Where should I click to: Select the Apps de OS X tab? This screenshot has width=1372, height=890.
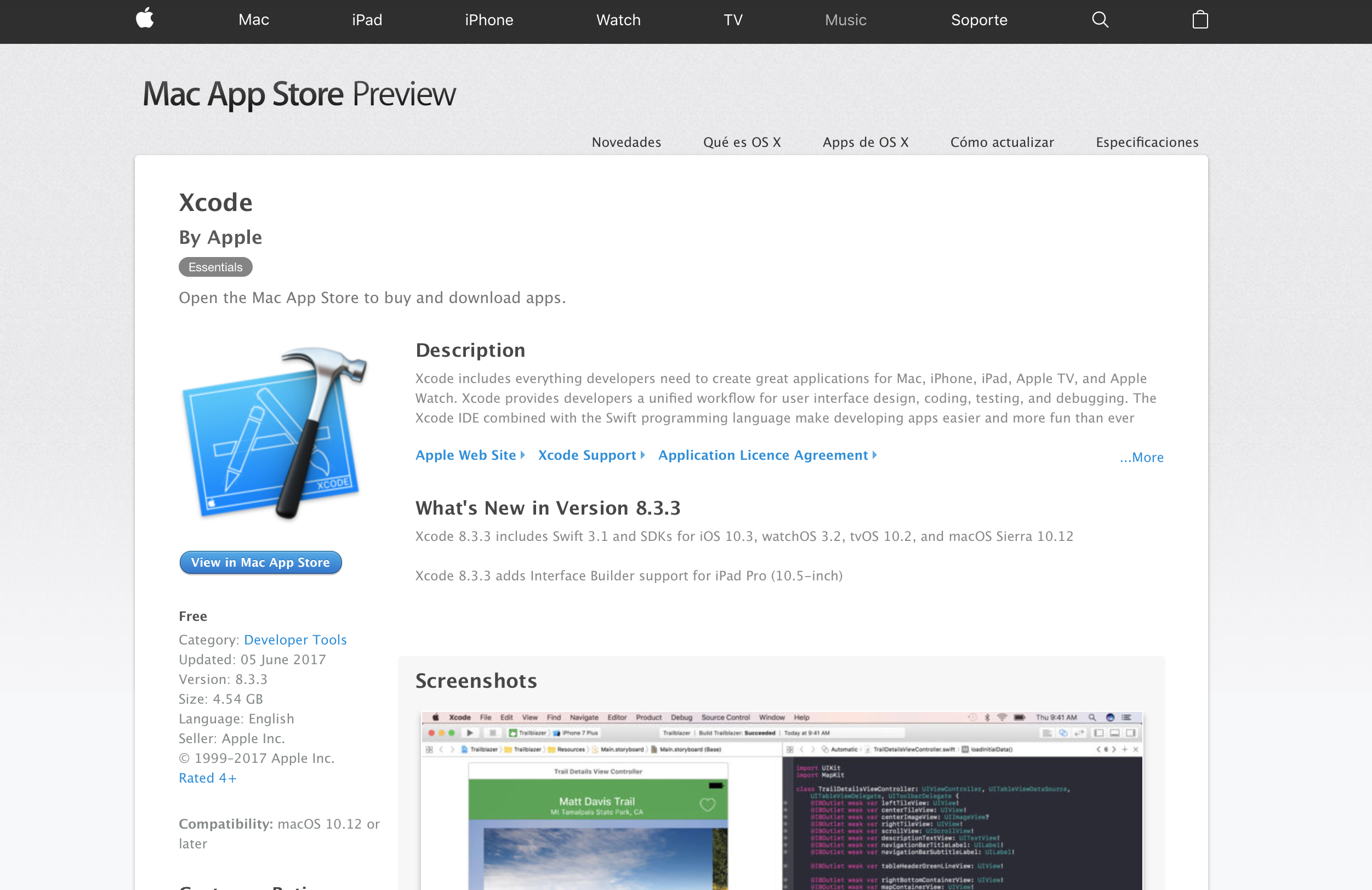click(866, 142)
